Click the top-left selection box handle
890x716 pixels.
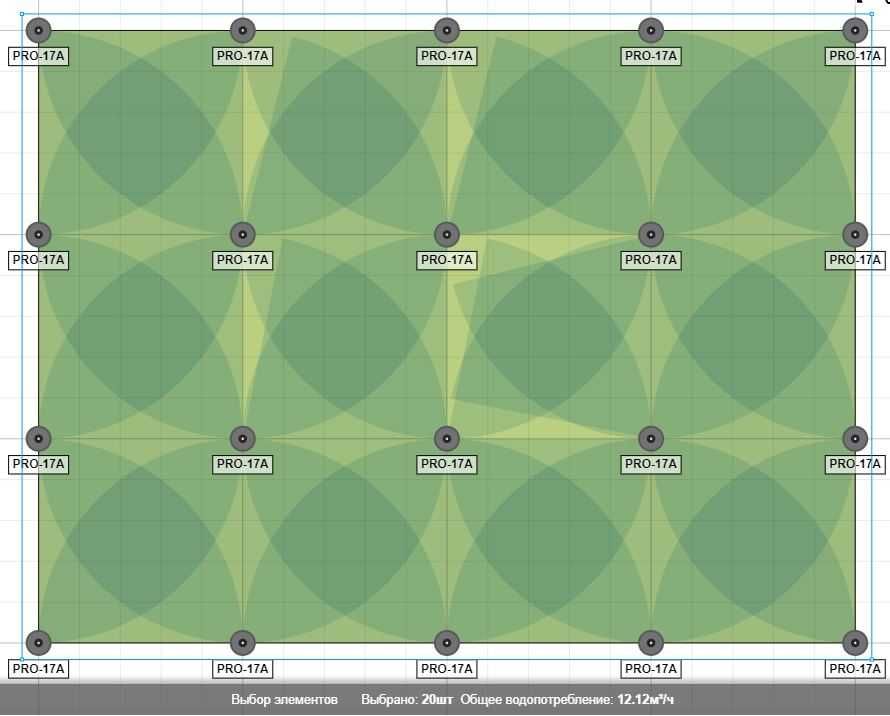pyautogui.click(x=22, y=14)
